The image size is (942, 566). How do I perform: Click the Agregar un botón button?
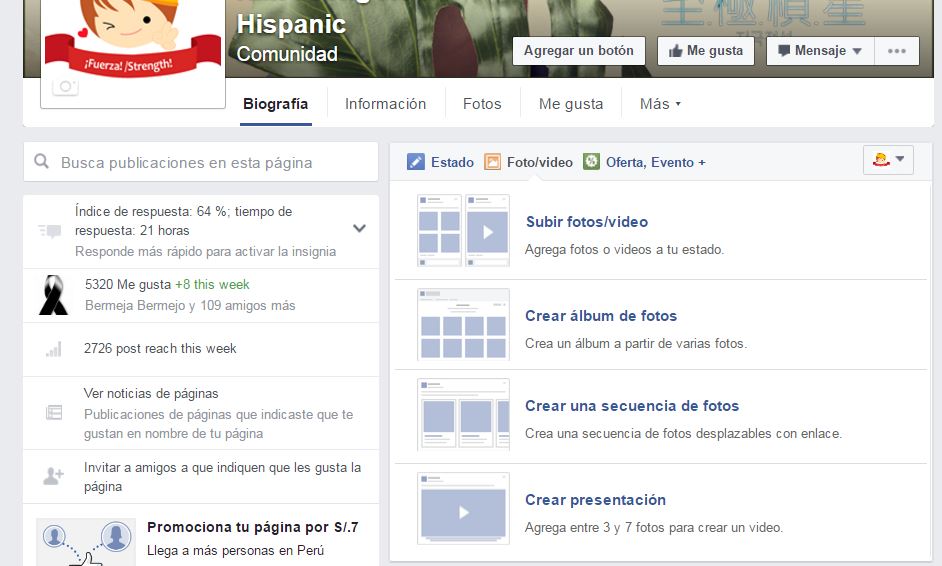click(579, 50)
